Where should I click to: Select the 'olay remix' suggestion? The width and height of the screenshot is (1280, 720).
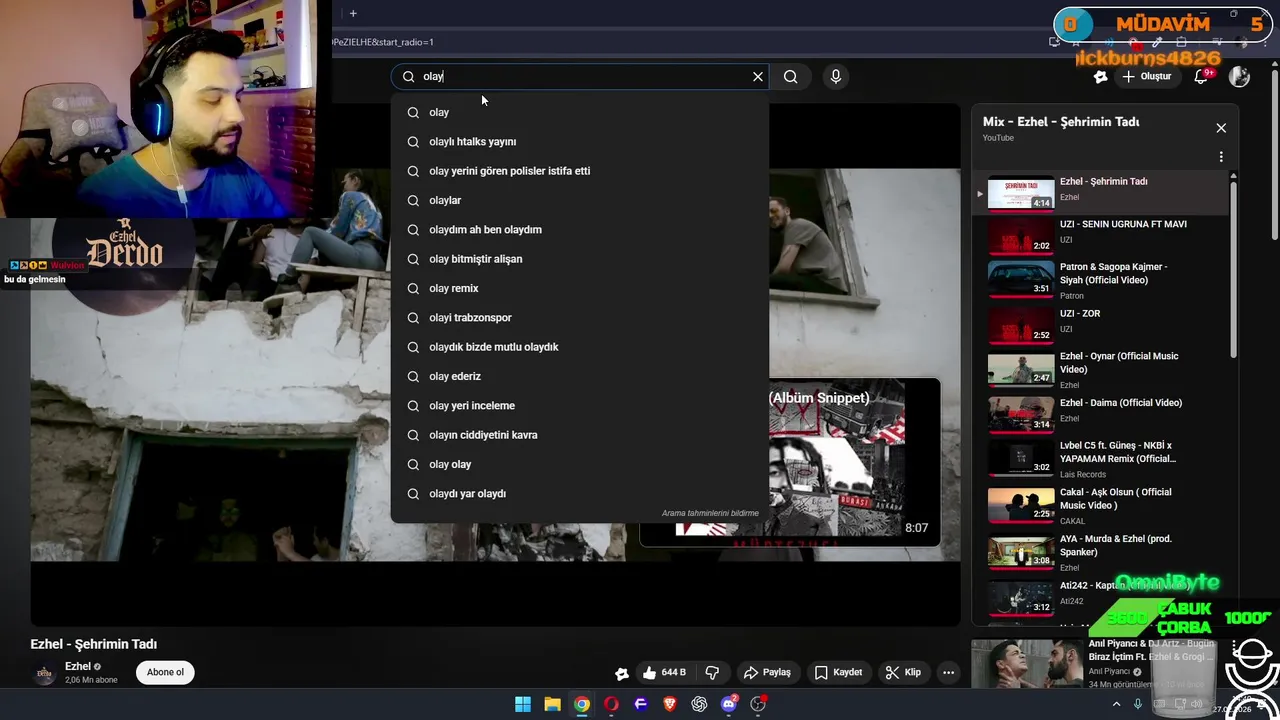(x=580, y=288)
